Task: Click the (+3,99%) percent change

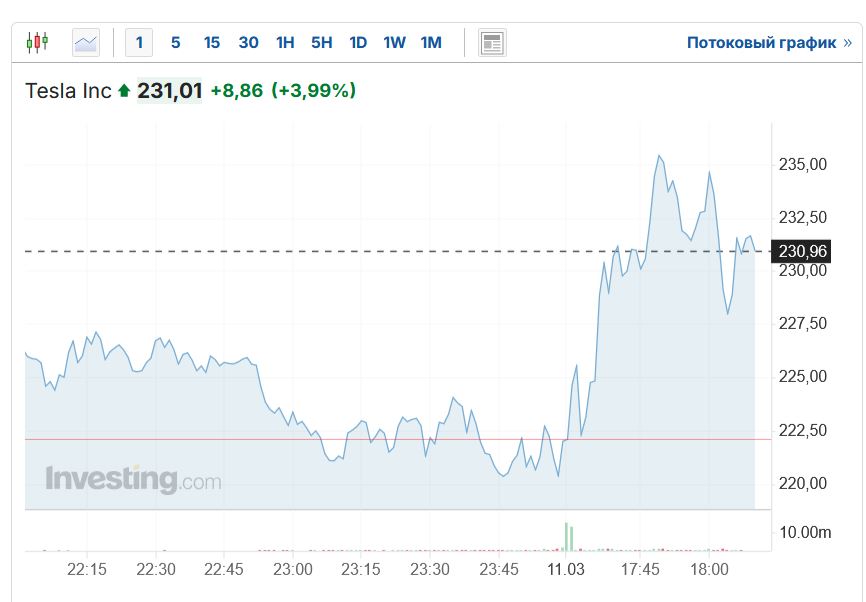Action: point(314,91)
